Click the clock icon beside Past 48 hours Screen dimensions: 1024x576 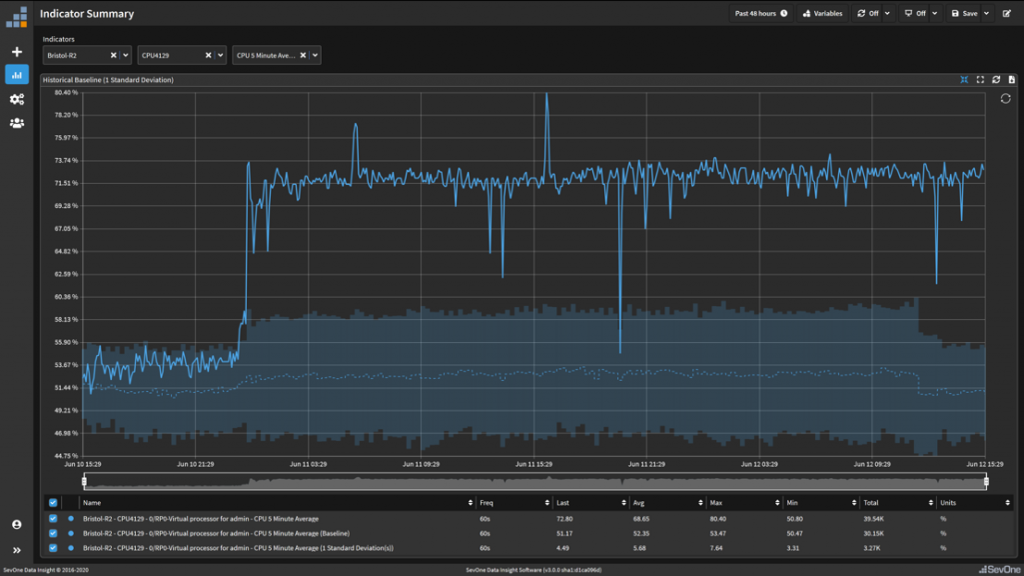point(784,13)
